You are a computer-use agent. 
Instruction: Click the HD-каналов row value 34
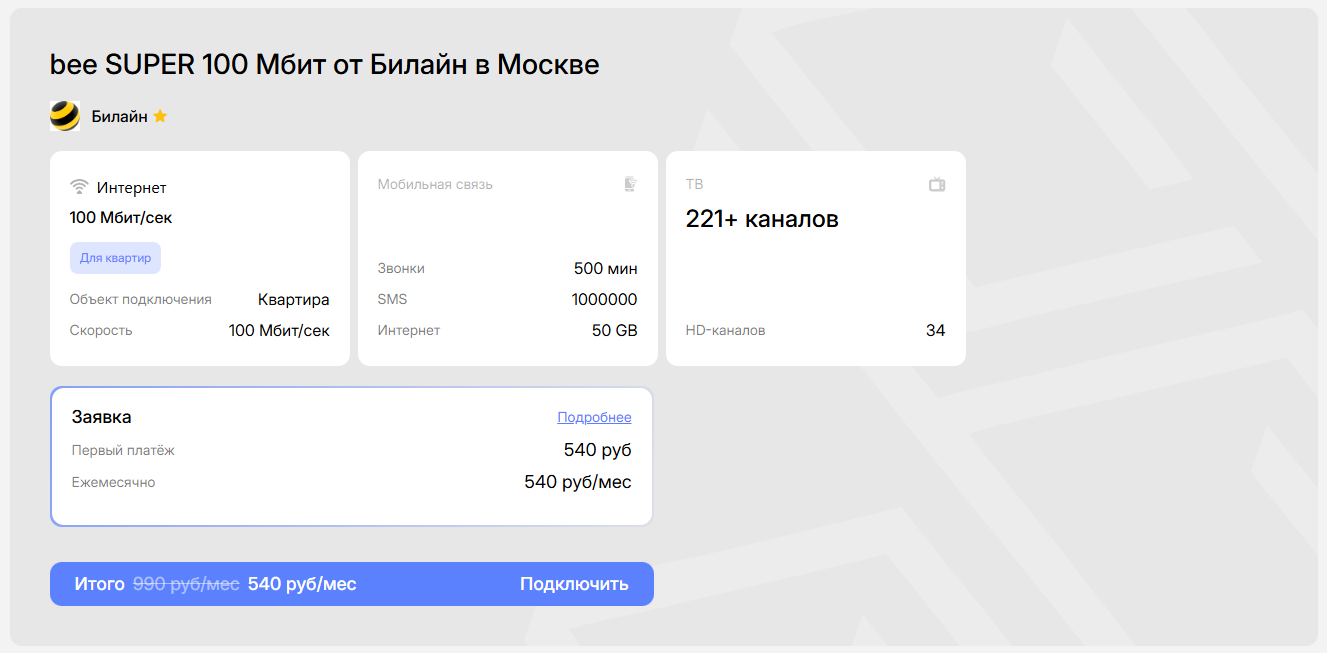tap(935, 330)
